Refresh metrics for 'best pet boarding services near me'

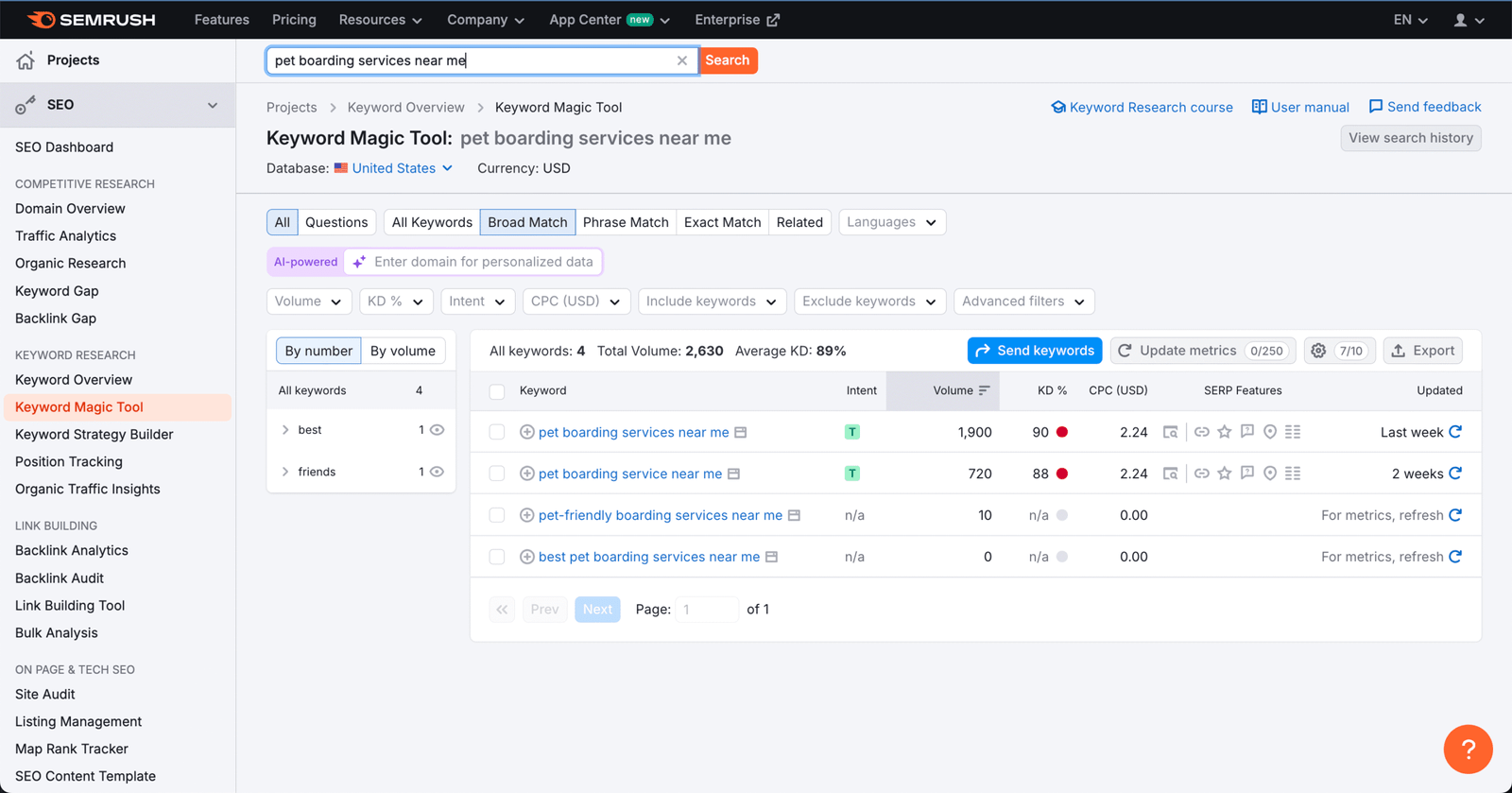click(1455, 557)
